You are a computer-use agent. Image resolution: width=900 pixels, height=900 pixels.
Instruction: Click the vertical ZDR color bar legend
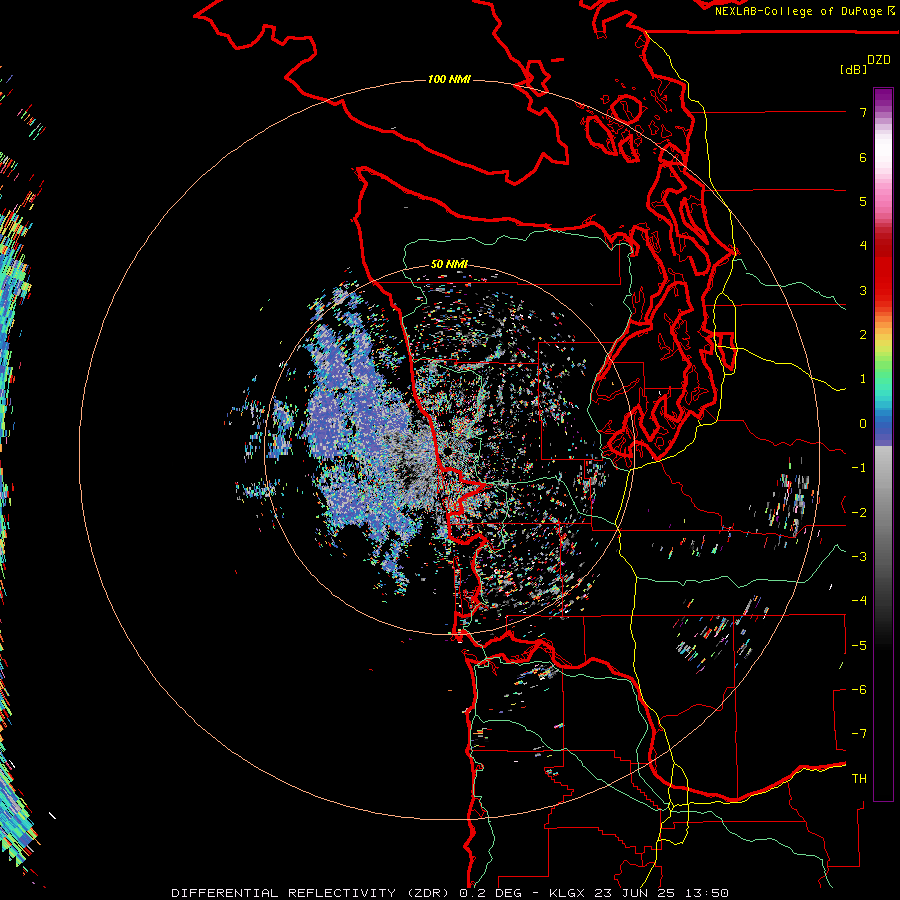[x=883, y=444]
